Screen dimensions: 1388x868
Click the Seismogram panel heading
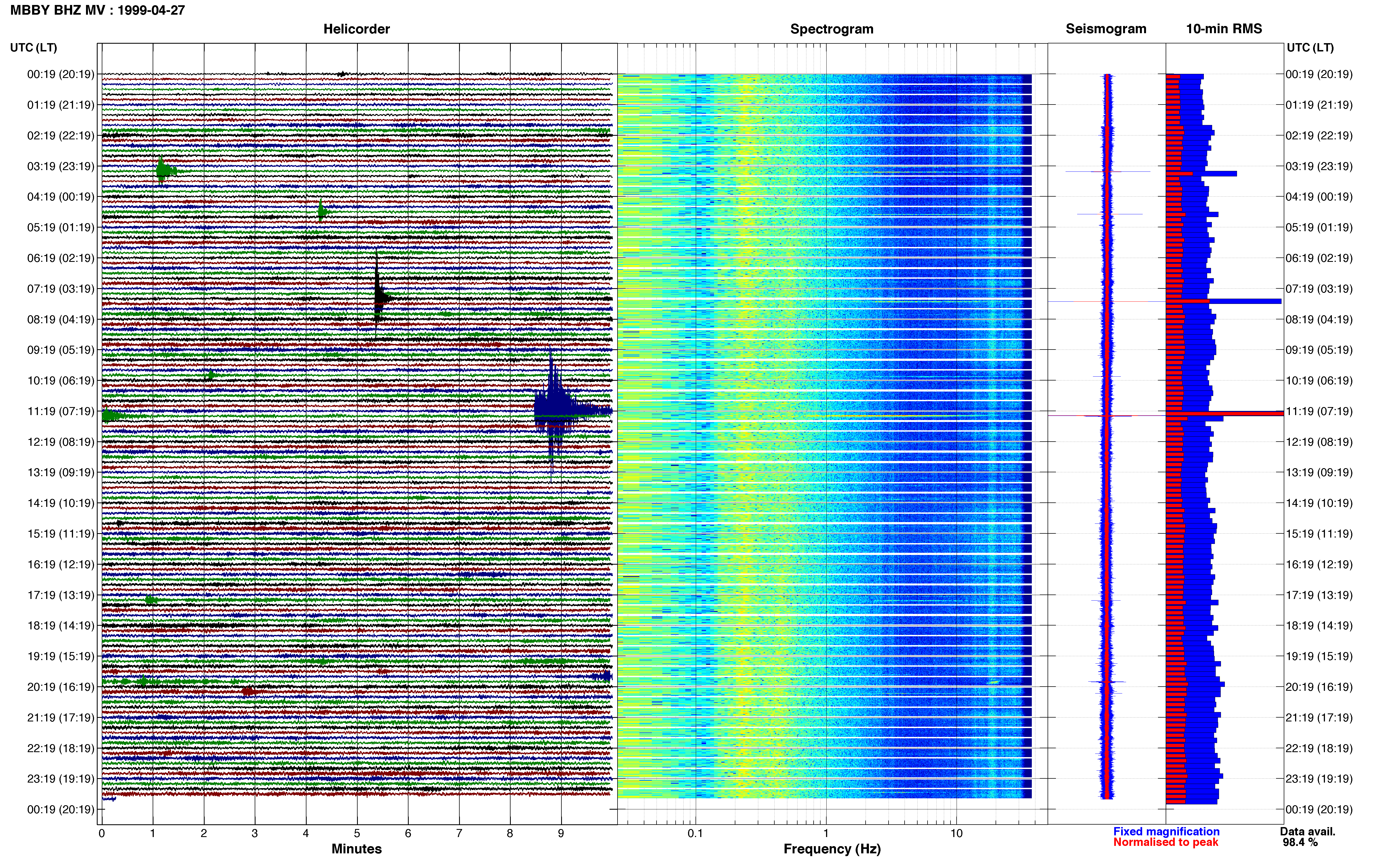pyautogui.click(x=1106, y=29)
